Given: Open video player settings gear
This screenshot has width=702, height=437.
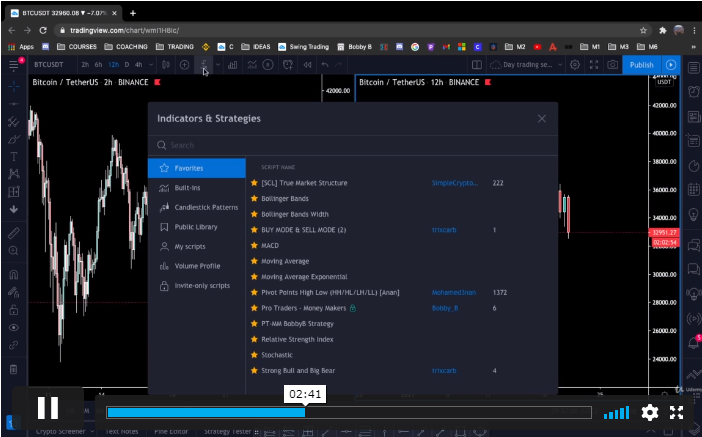Looking at the screenshot, I should click(x=649, y=412).
